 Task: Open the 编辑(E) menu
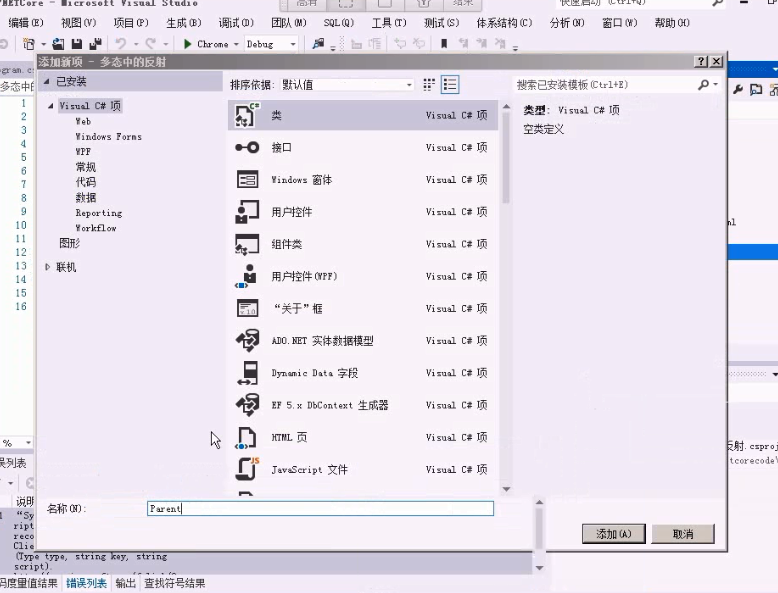pyautogui.click(x=25, y=22)
